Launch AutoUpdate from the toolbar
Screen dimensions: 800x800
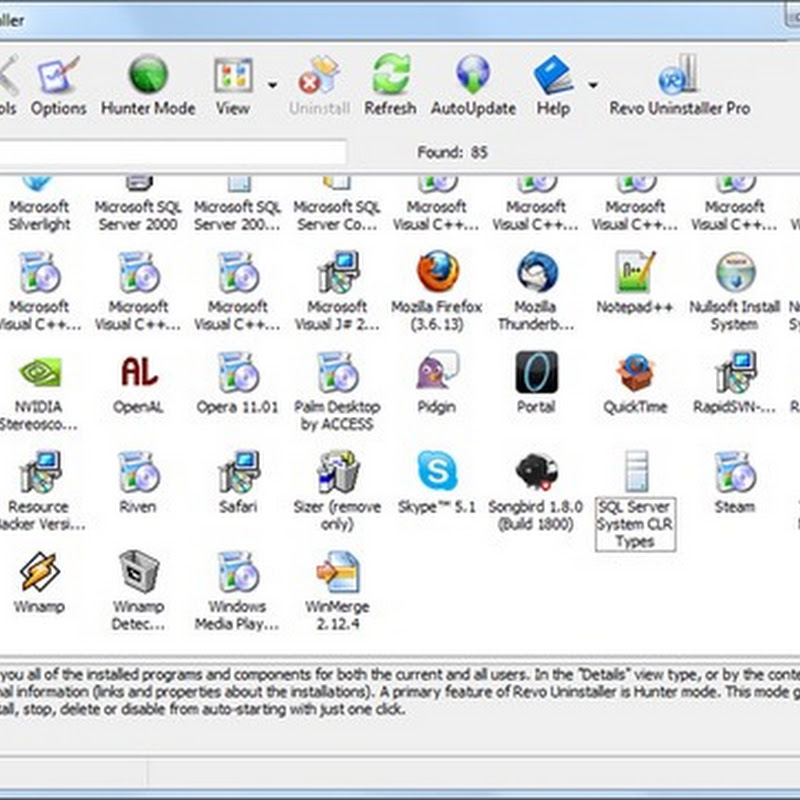tap(473, 86)
